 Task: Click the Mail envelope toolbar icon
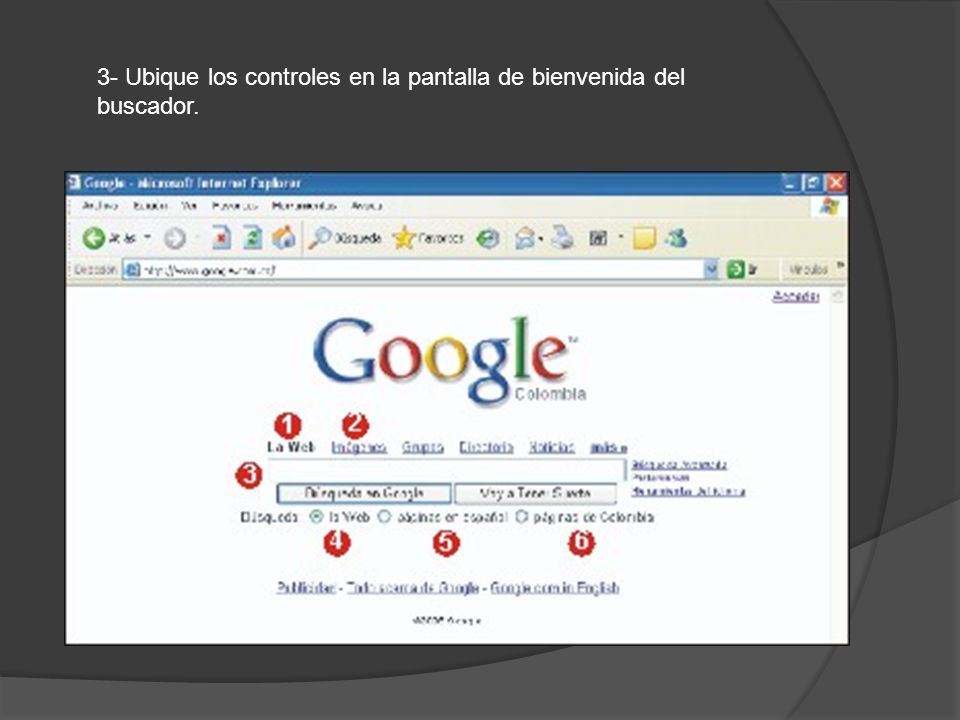pyautogui.click(x=525, y=238)
